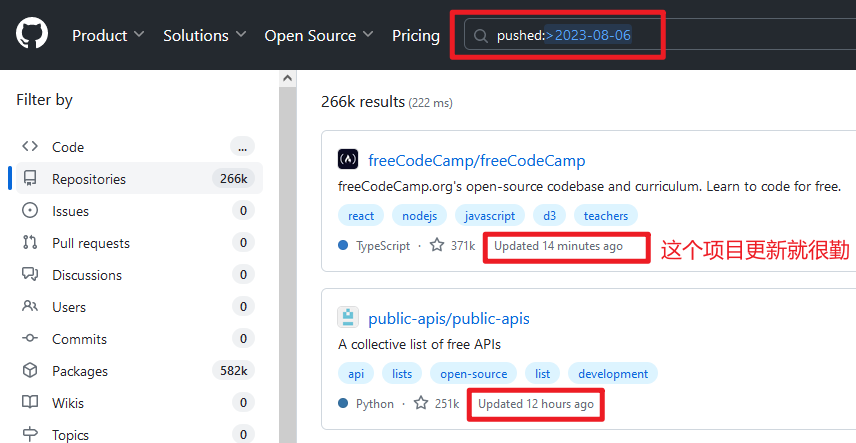
Task: Click the Packages box icon
Action: [29, 370]
